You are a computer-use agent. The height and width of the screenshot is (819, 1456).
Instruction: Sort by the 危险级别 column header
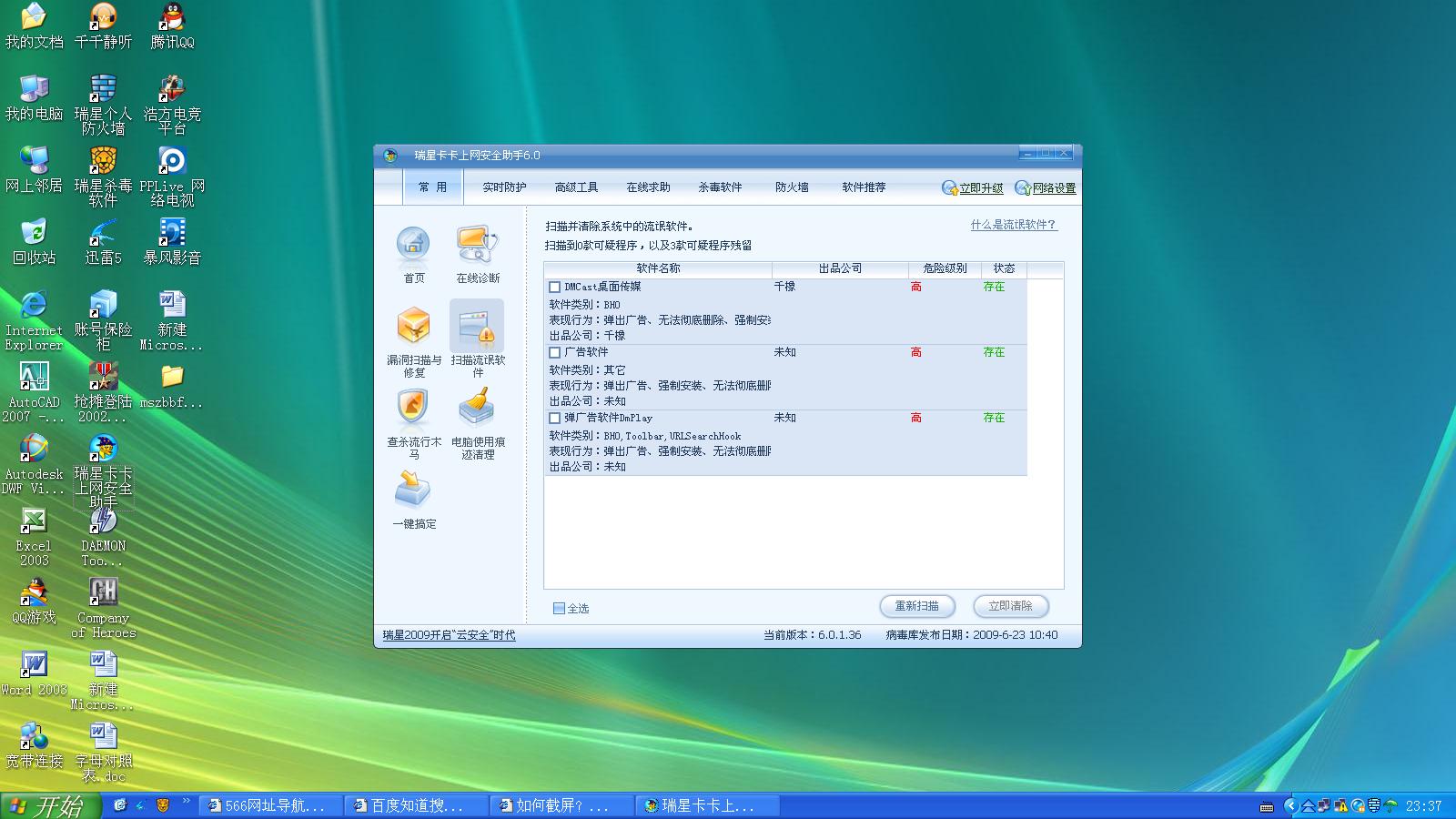[945, 269]
